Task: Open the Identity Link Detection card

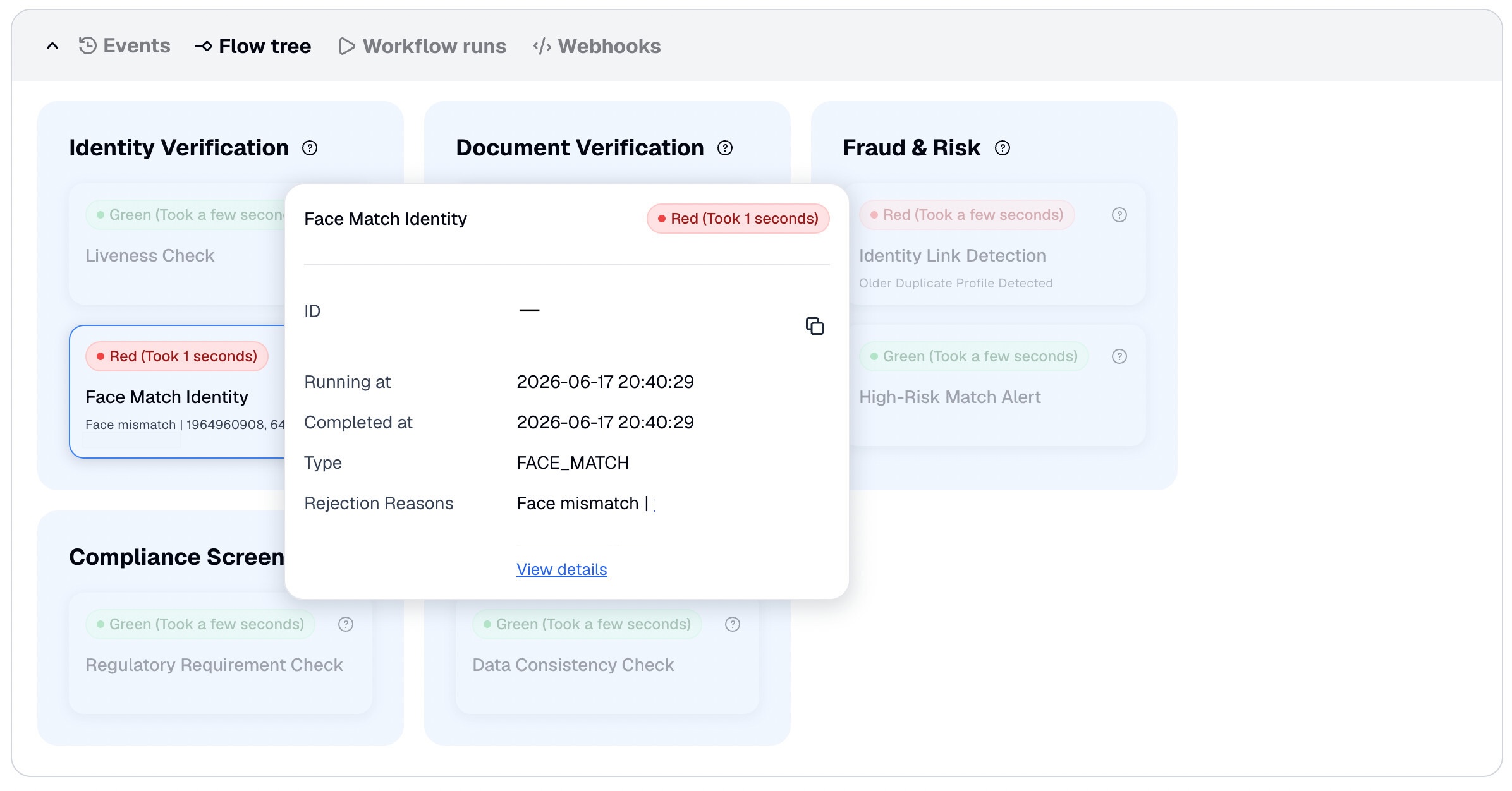Action: [997, 244]
